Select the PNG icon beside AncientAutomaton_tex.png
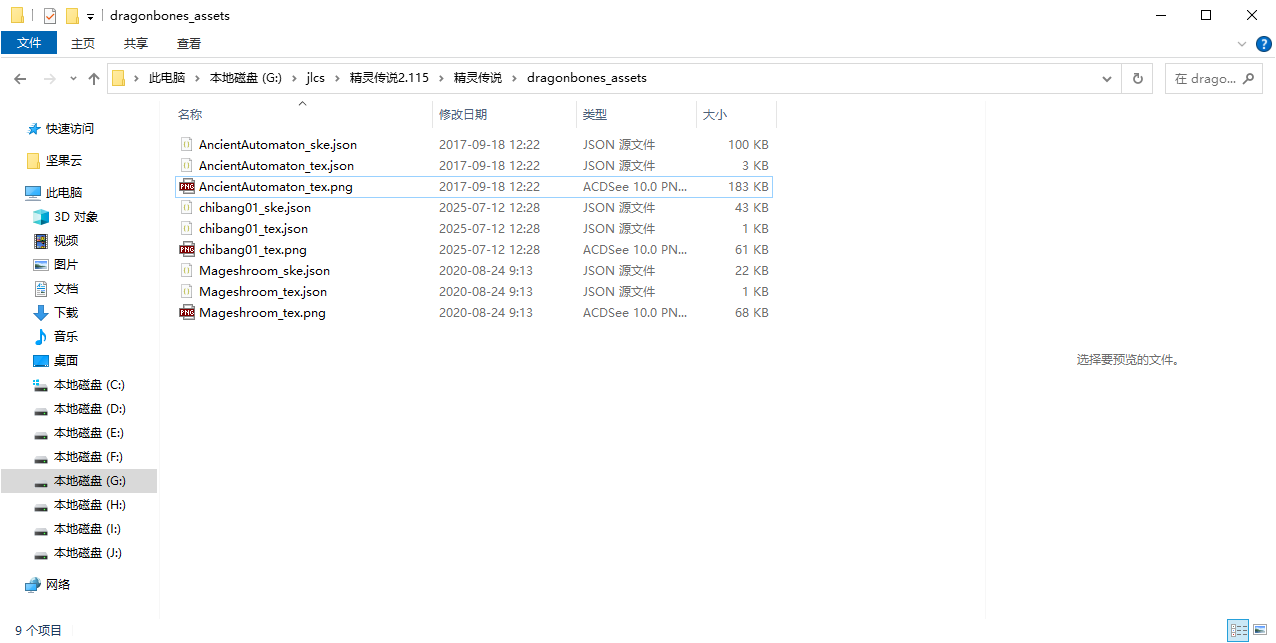 coord(186,187)
